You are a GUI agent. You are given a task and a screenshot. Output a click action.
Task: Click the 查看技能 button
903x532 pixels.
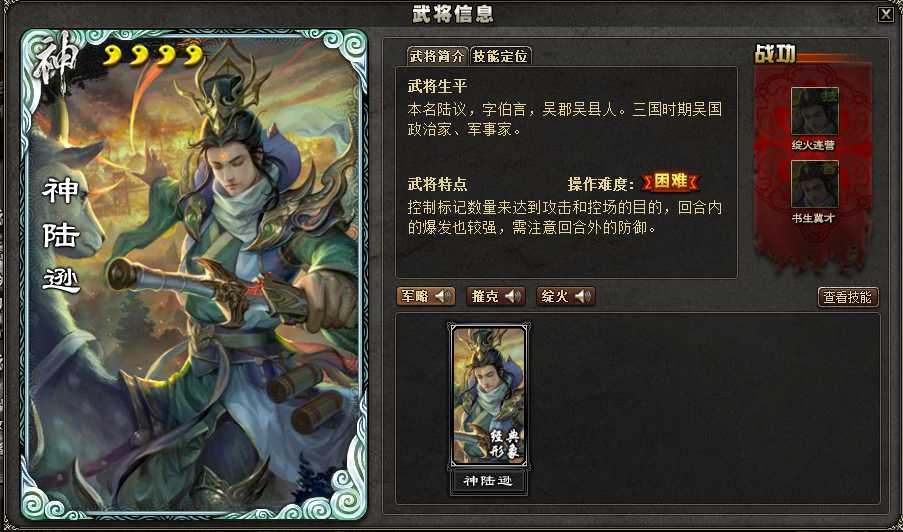pos(848,297)
